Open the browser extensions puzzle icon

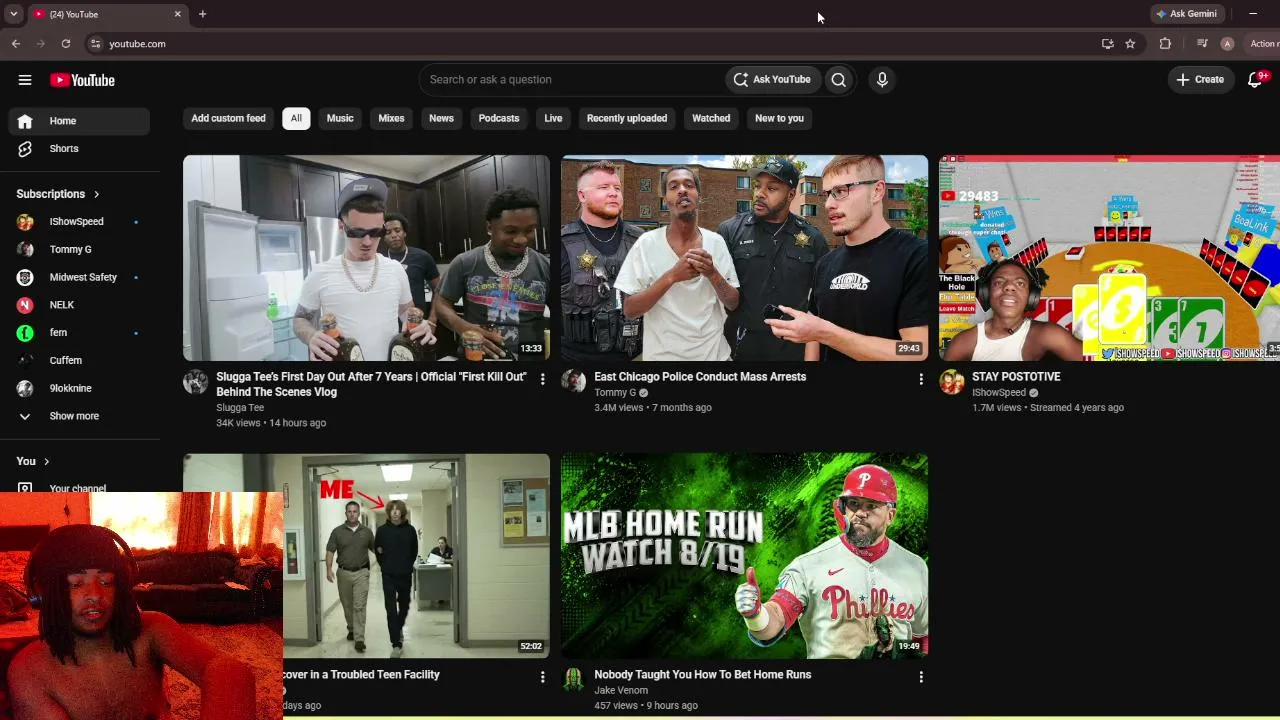1165,44
